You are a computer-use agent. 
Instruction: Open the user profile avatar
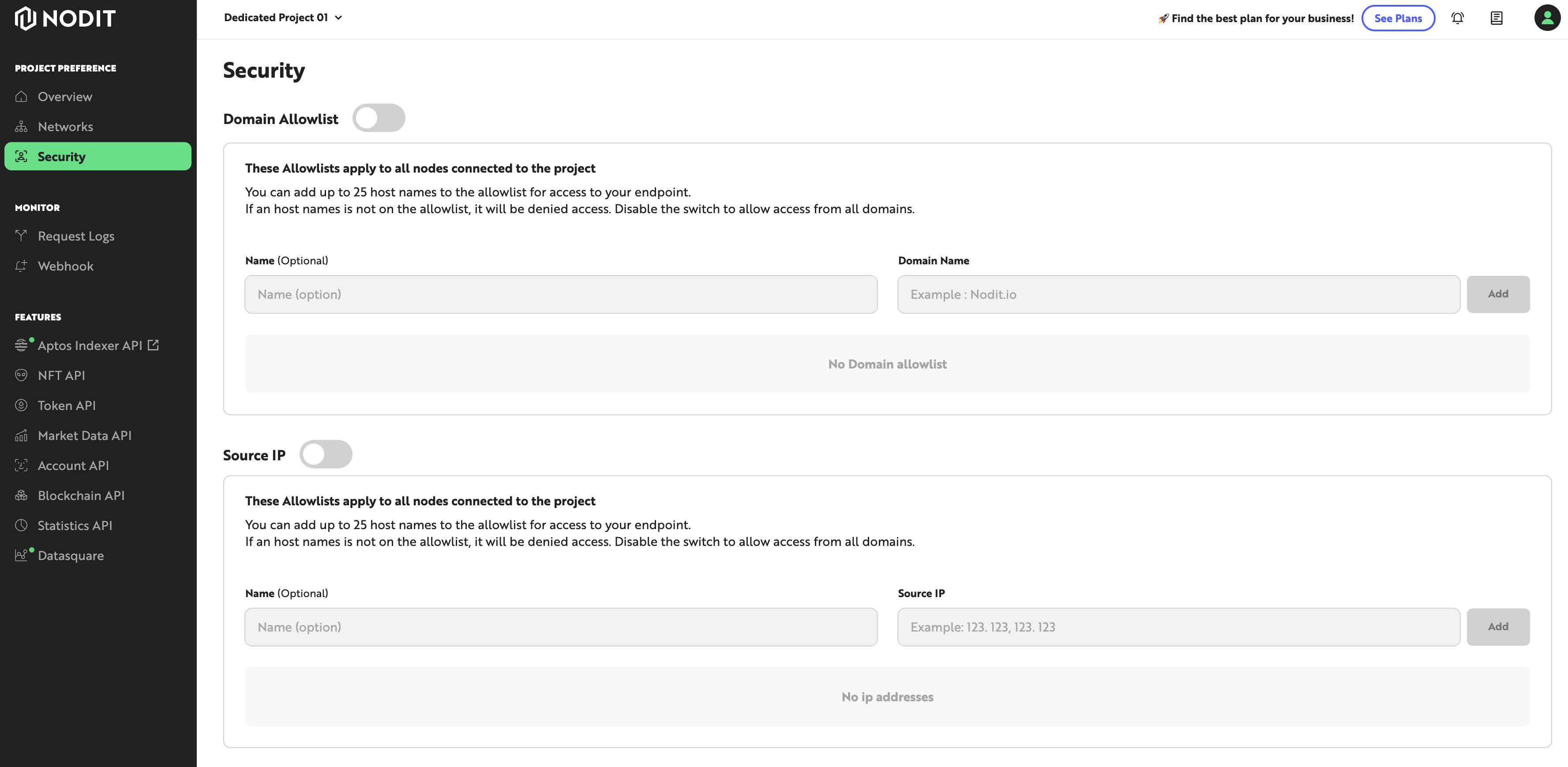tap(1547, 18)
